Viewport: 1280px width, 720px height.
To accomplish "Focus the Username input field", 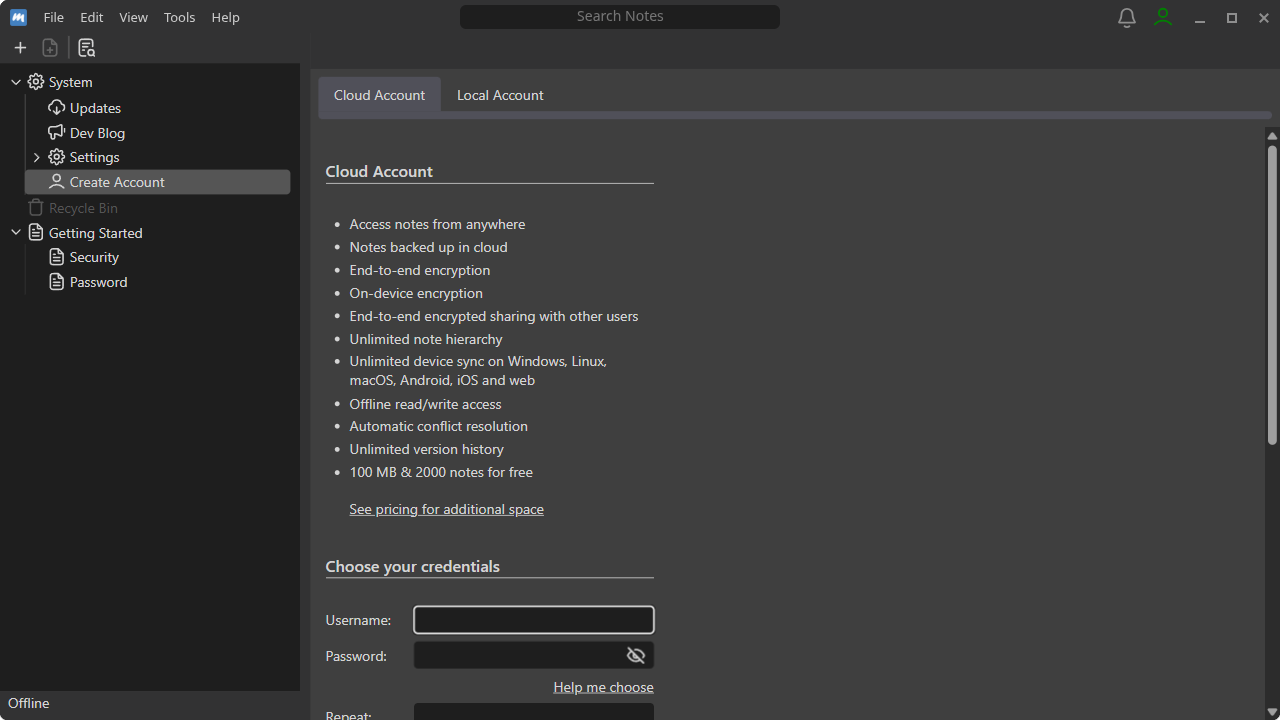I will (x=534, y=620).
